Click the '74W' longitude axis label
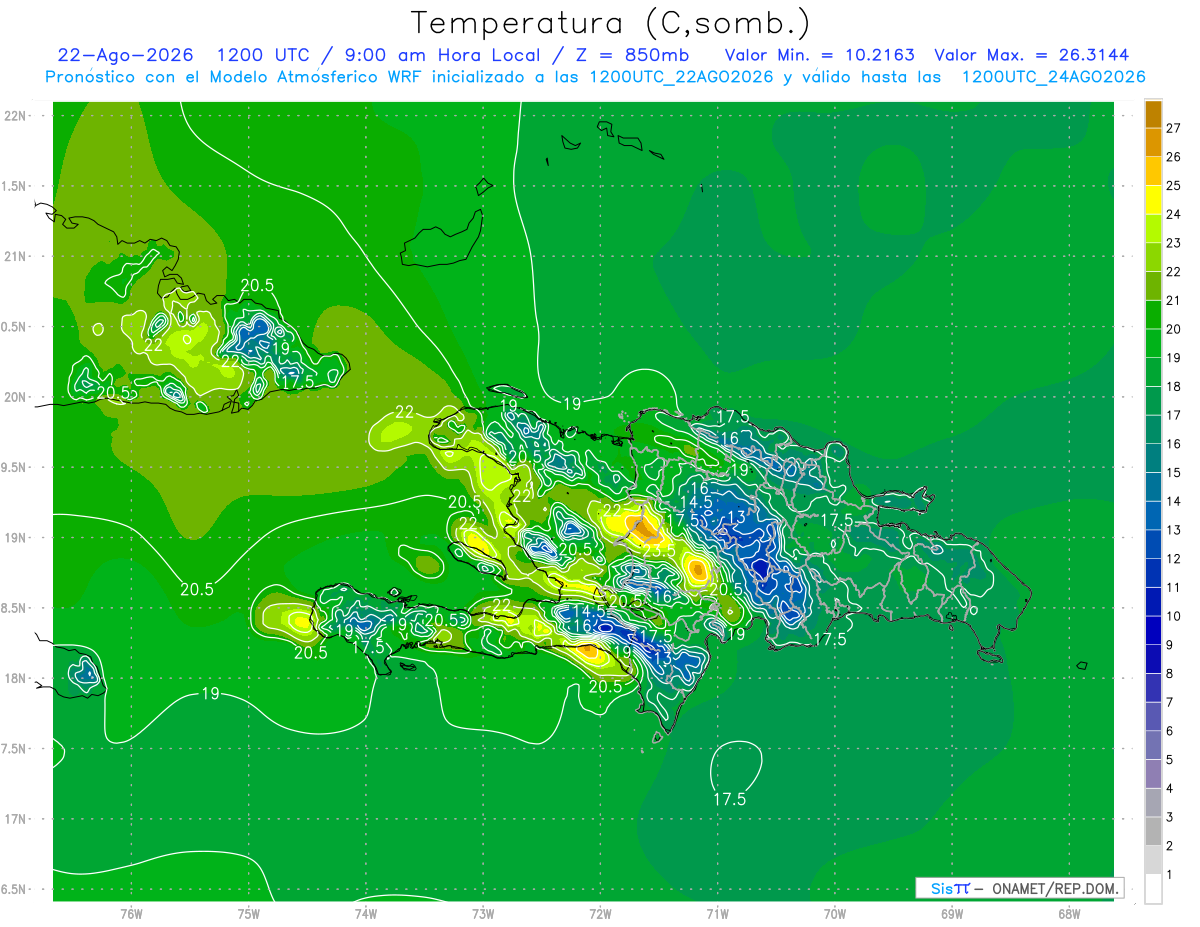The height and width of the screenshot is (927, 1200). pos(366,913)
